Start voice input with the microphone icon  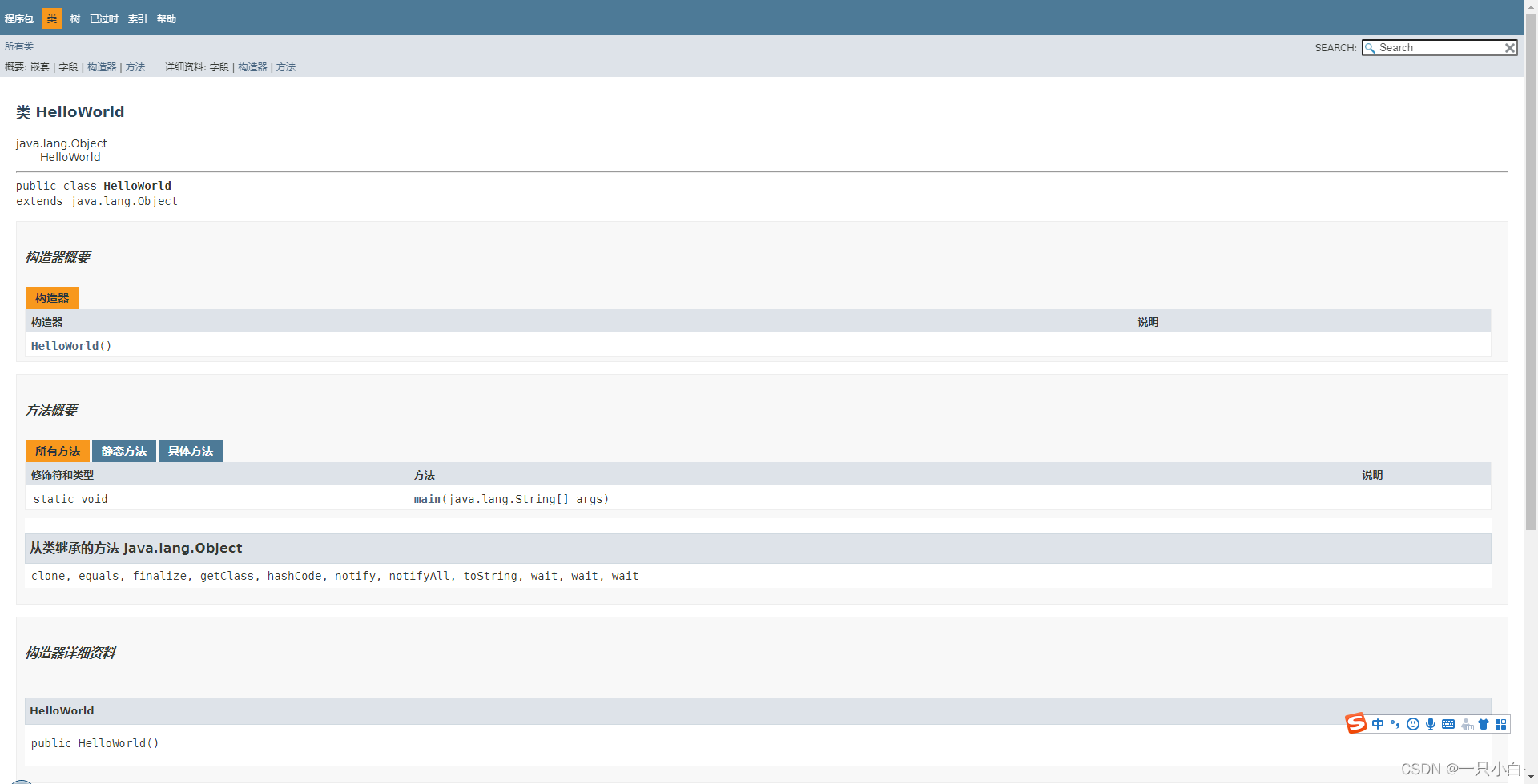click(x=1431, y=724)
